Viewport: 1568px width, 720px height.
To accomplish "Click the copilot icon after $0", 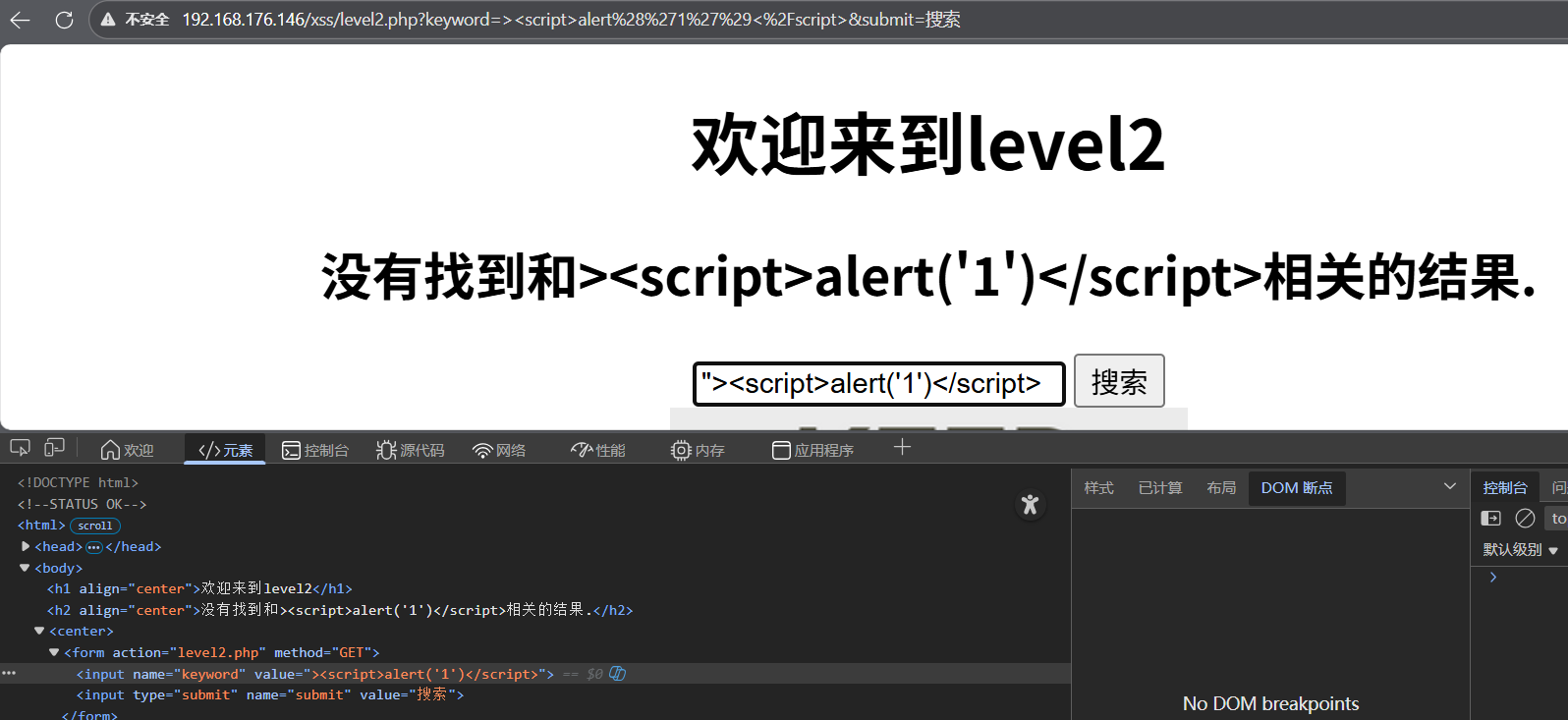I will coord(618,674).
